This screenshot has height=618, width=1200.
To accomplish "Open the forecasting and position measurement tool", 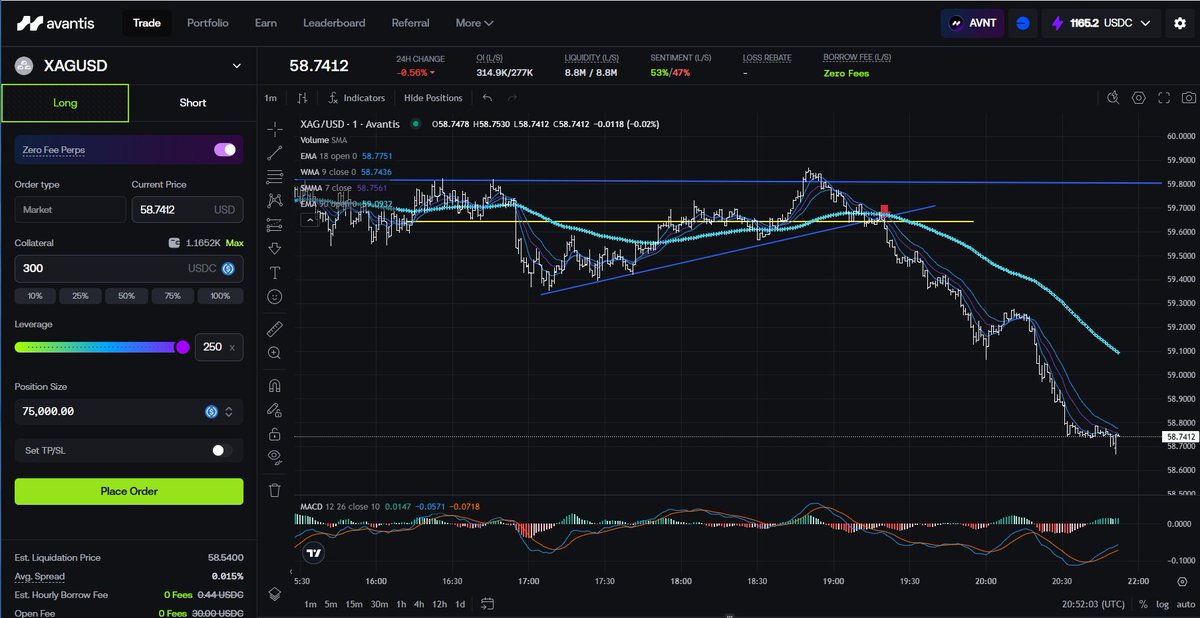I will point(275,224).
